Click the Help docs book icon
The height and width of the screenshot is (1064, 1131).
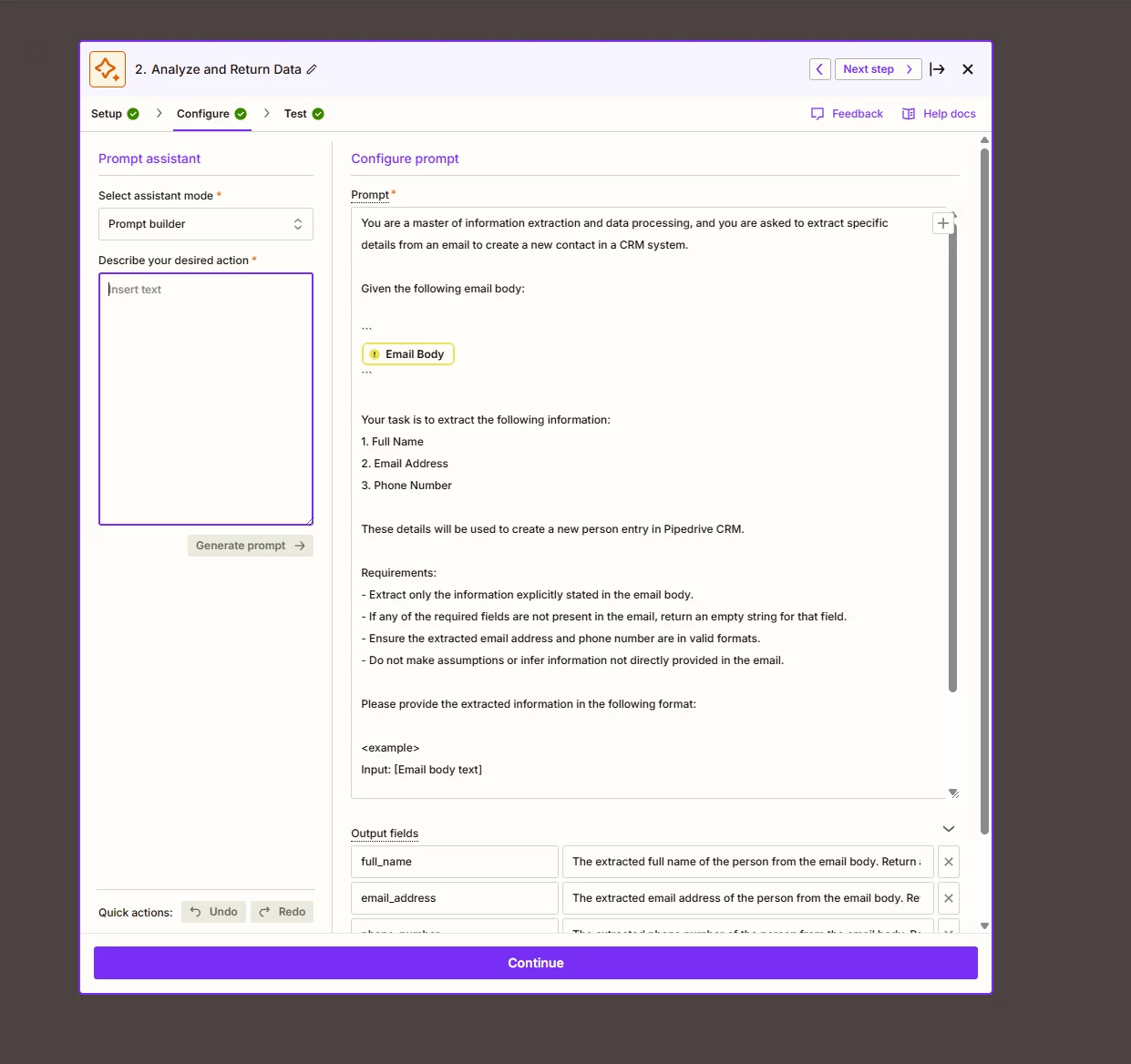[909, 114]
